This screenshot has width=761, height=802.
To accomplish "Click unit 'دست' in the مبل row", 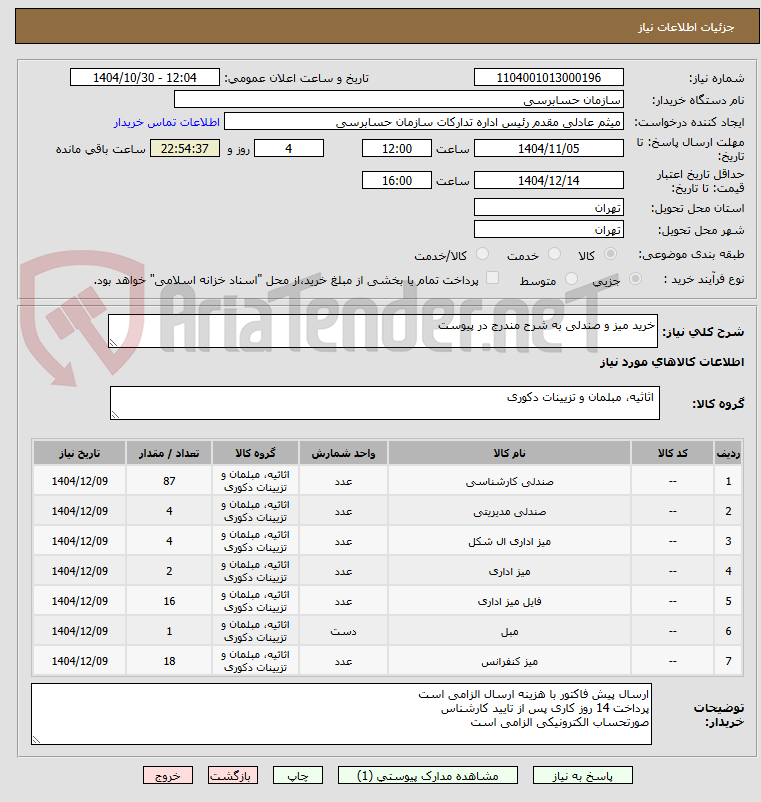I will [x=343, y=632].
